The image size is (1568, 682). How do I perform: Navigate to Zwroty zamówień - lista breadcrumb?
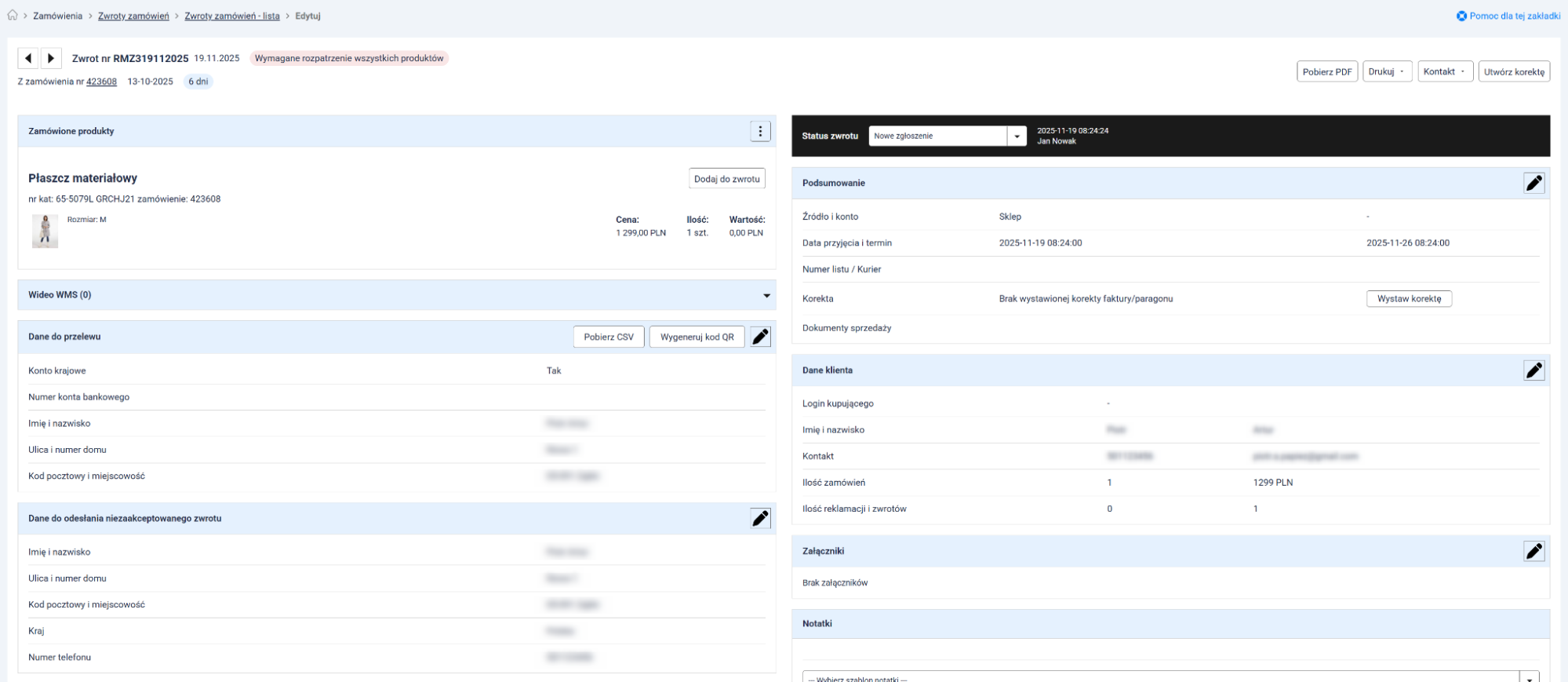[x=232, y=16]
